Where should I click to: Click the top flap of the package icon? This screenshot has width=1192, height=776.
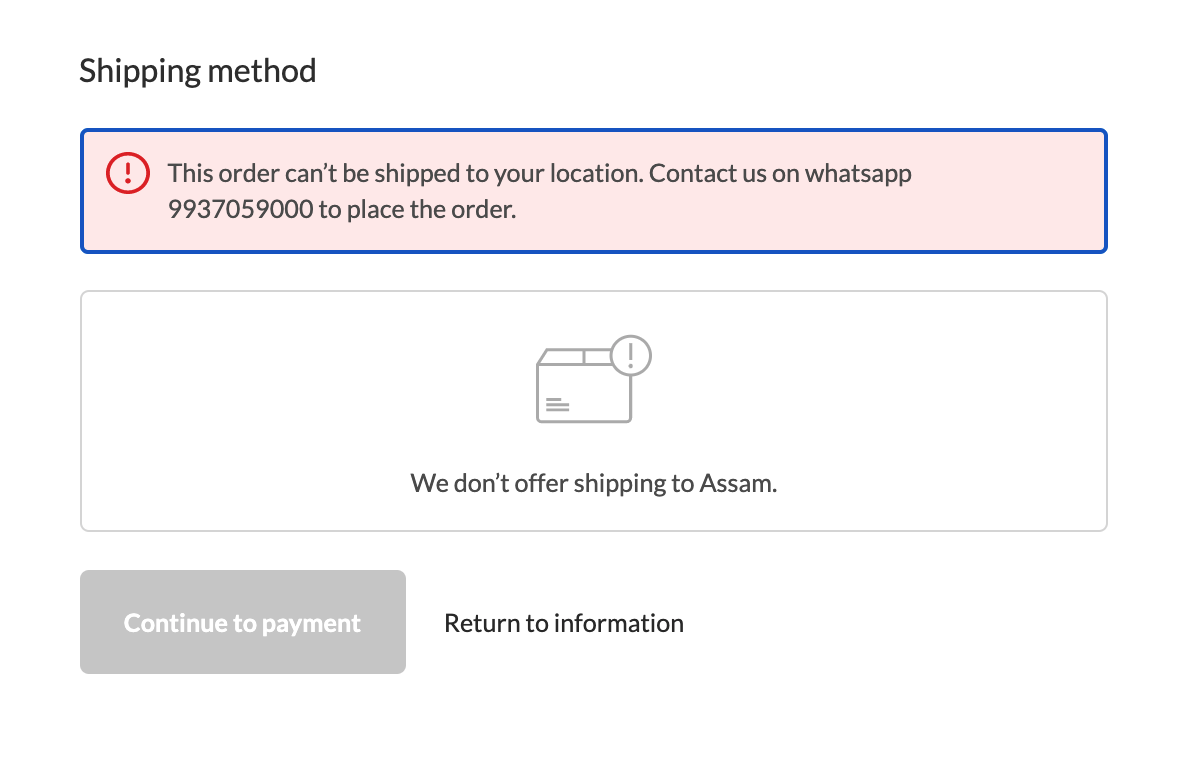click(574, 356)
